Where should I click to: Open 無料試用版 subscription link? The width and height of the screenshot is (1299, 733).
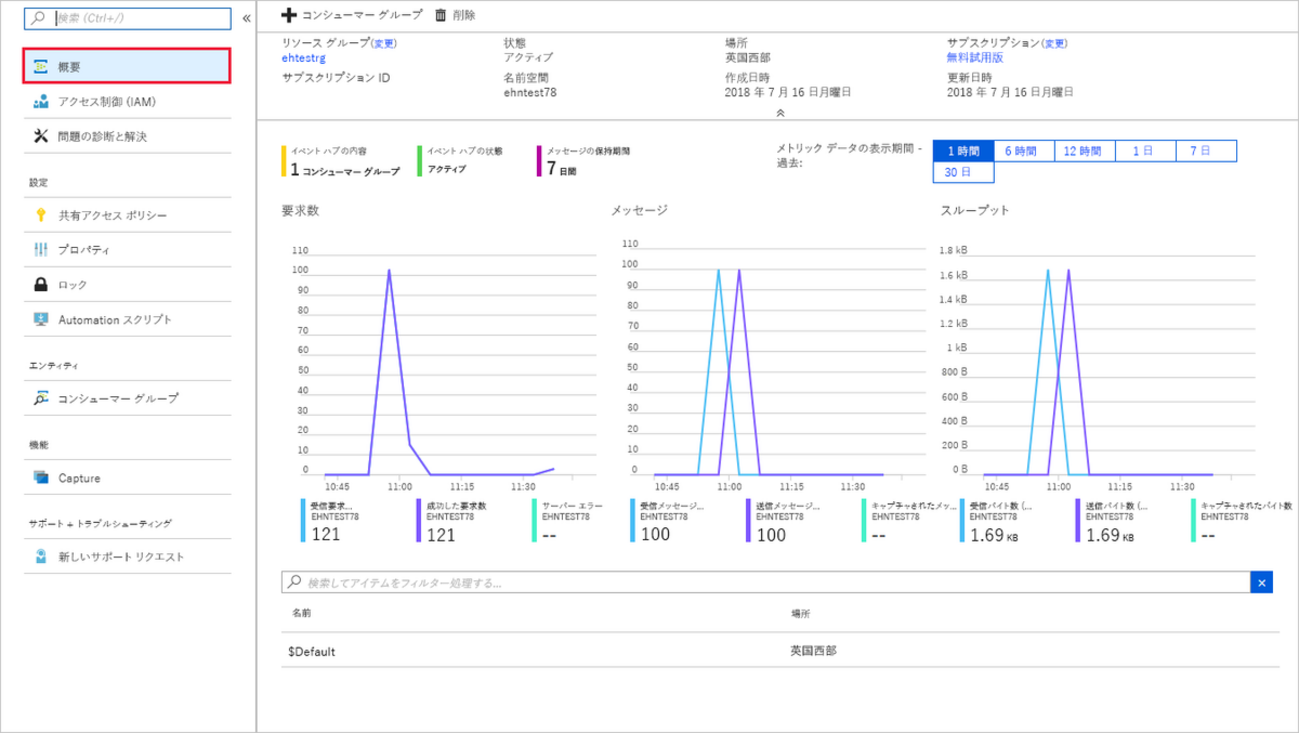[x=975, y=58]
